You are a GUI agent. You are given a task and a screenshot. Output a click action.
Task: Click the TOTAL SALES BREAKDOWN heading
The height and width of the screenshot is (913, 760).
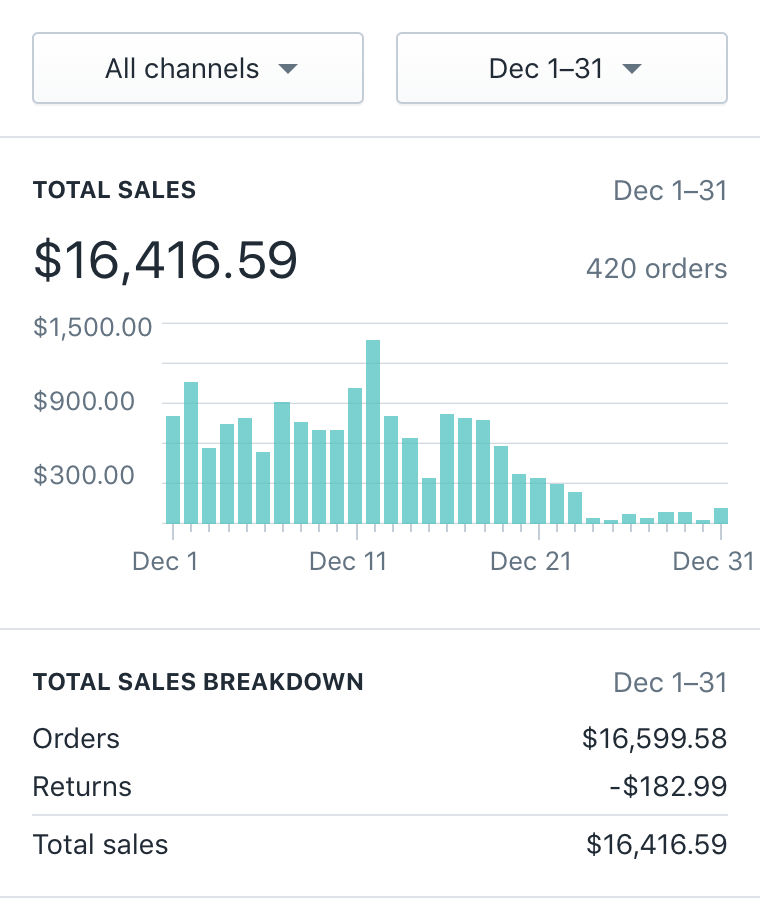[x=198, y=682]
